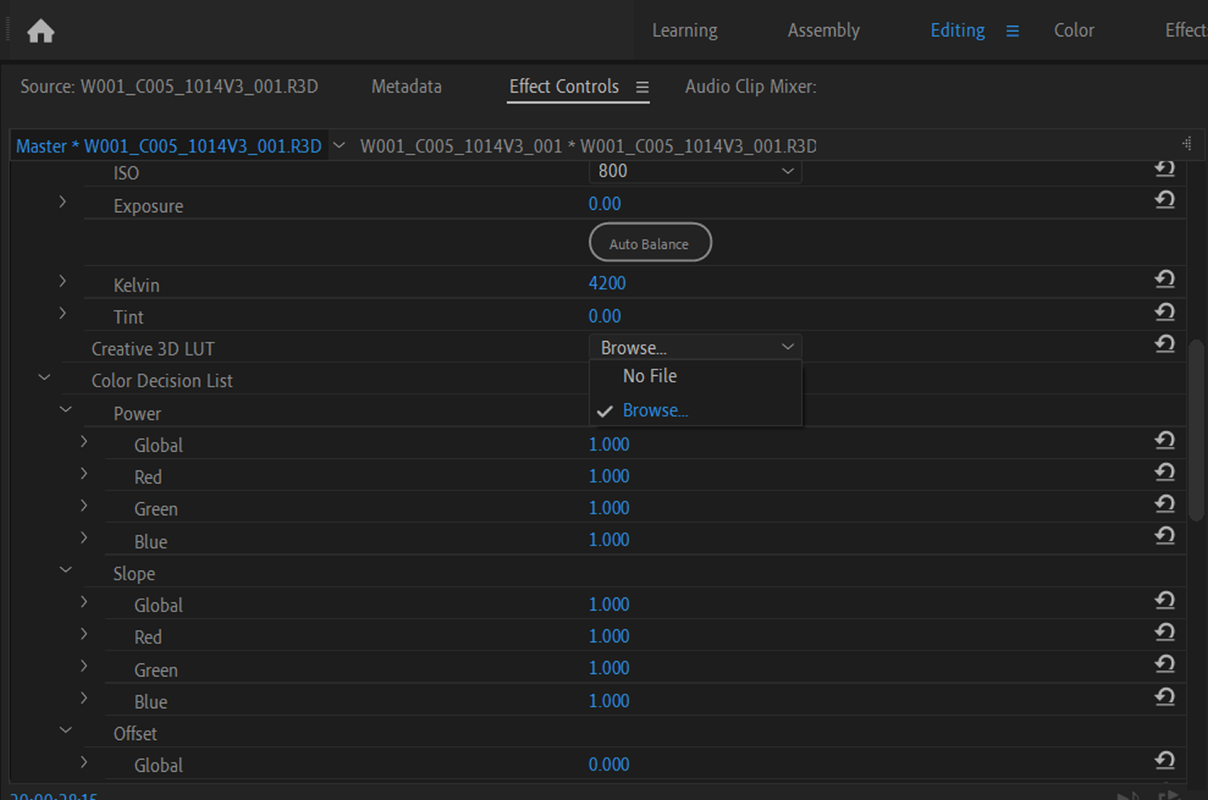The width and height of the screenshot is (1208, 800).
Task: Select the Master W001_C005_1014V3_001.R3D clip tab
Action: coord(169,146)
